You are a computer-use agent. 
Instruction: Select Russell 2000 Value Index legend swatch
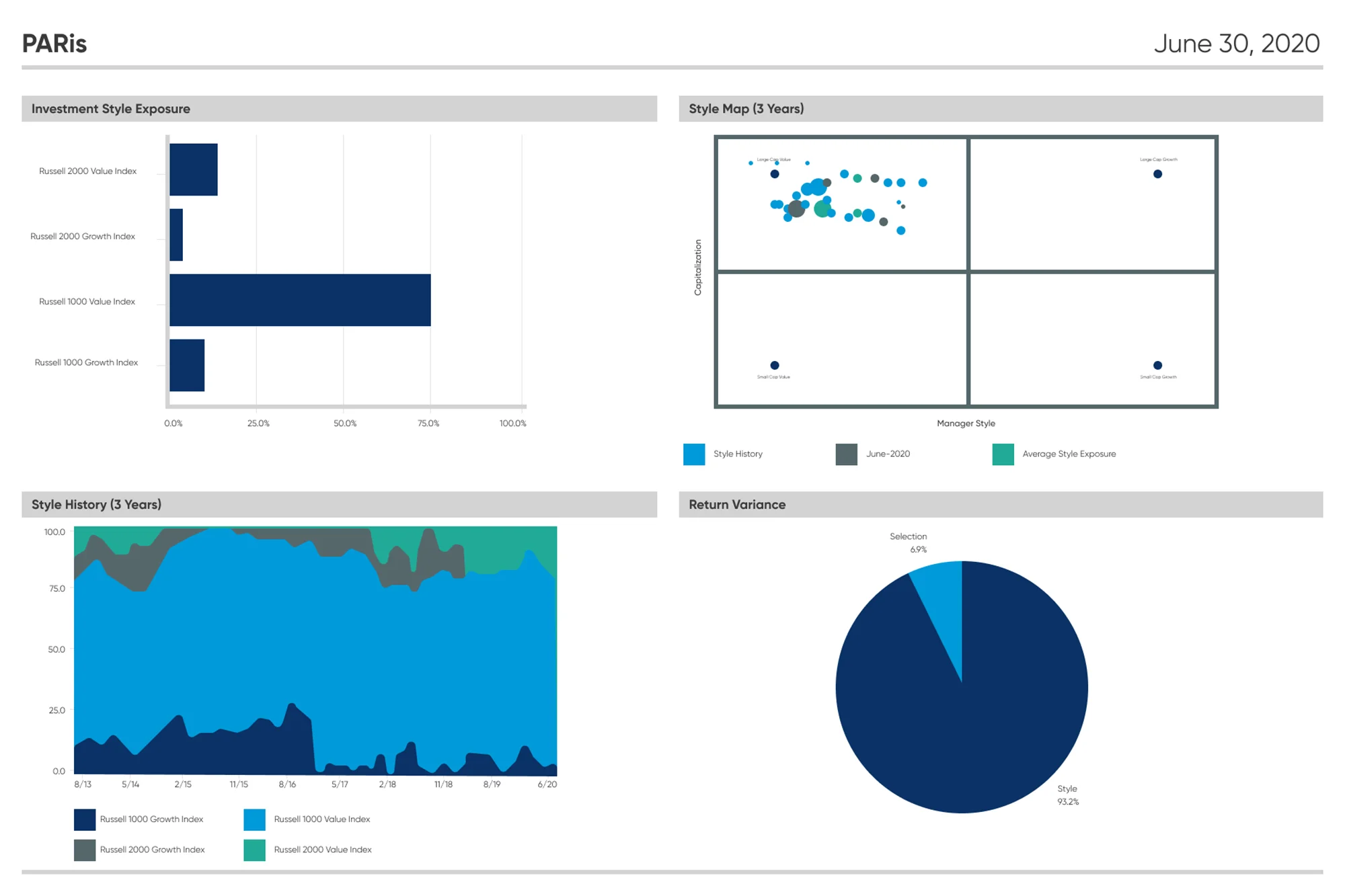click(x=254, y=850)
